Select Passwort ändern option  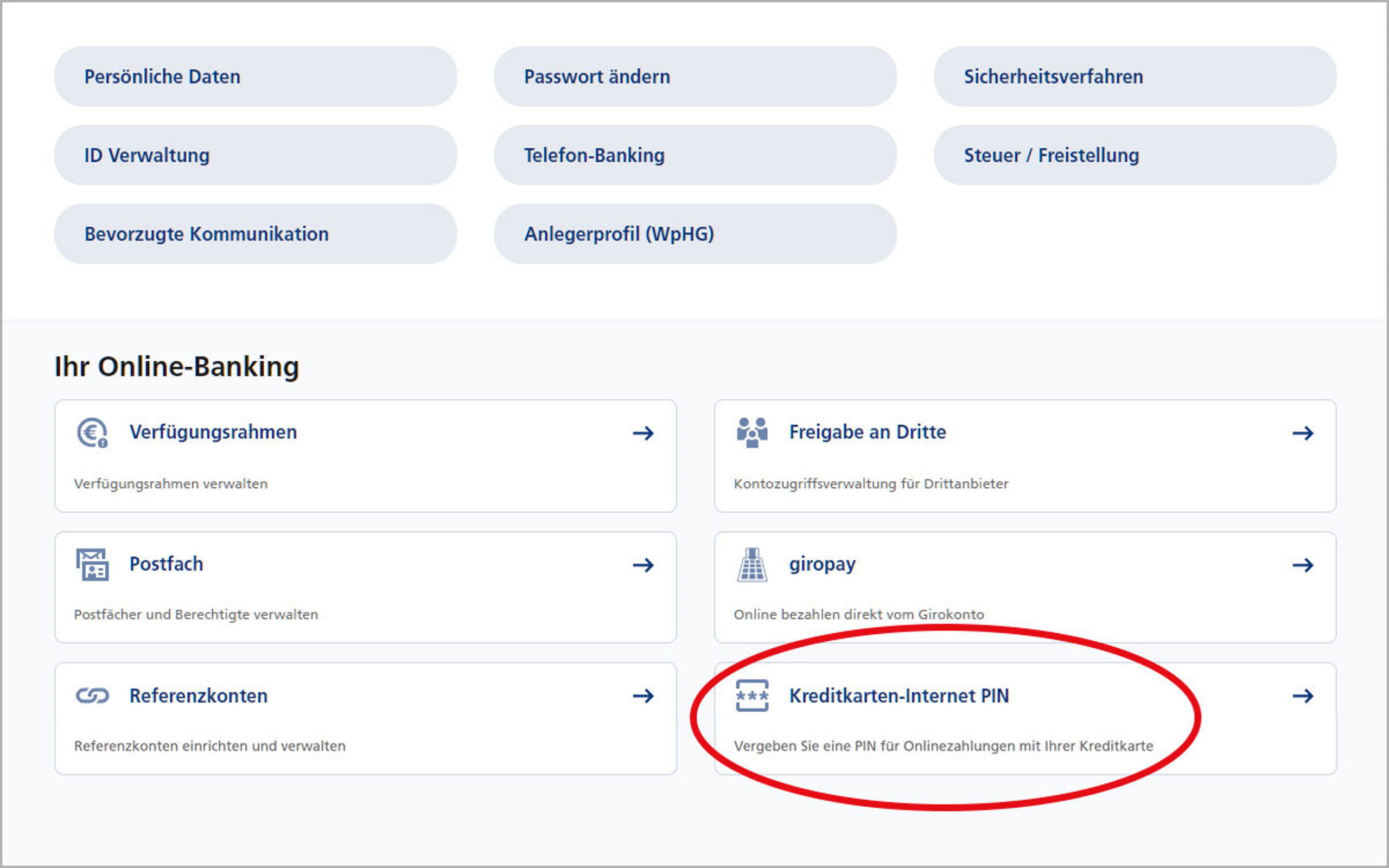(x=695, y=76)
